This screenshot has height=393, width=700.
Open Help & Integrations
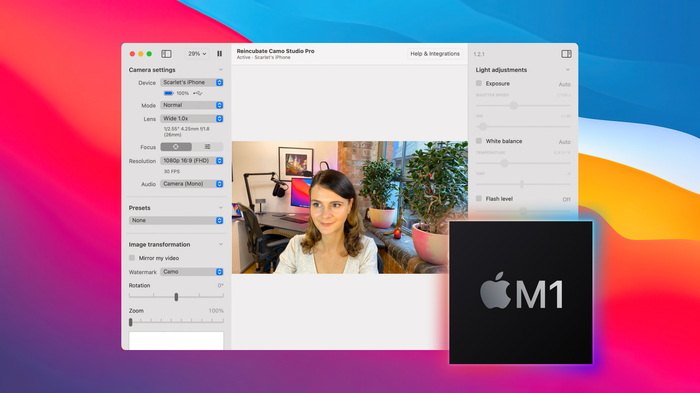(435, 54)
